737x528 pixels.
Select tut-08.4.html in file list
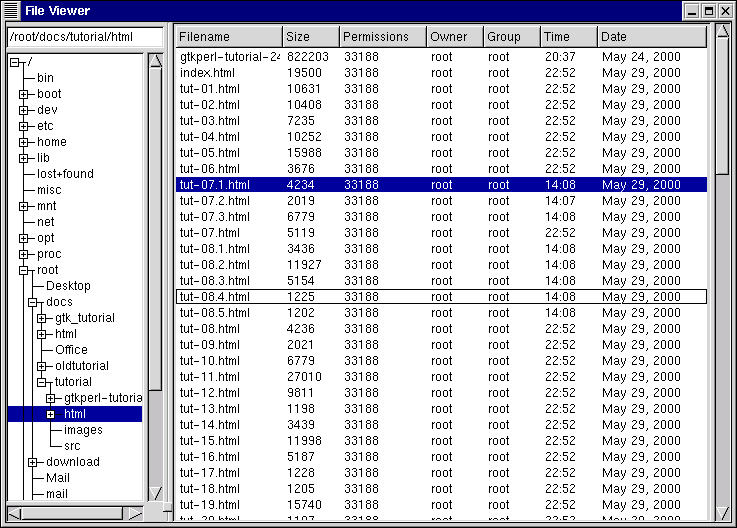[x=214, y=297]
